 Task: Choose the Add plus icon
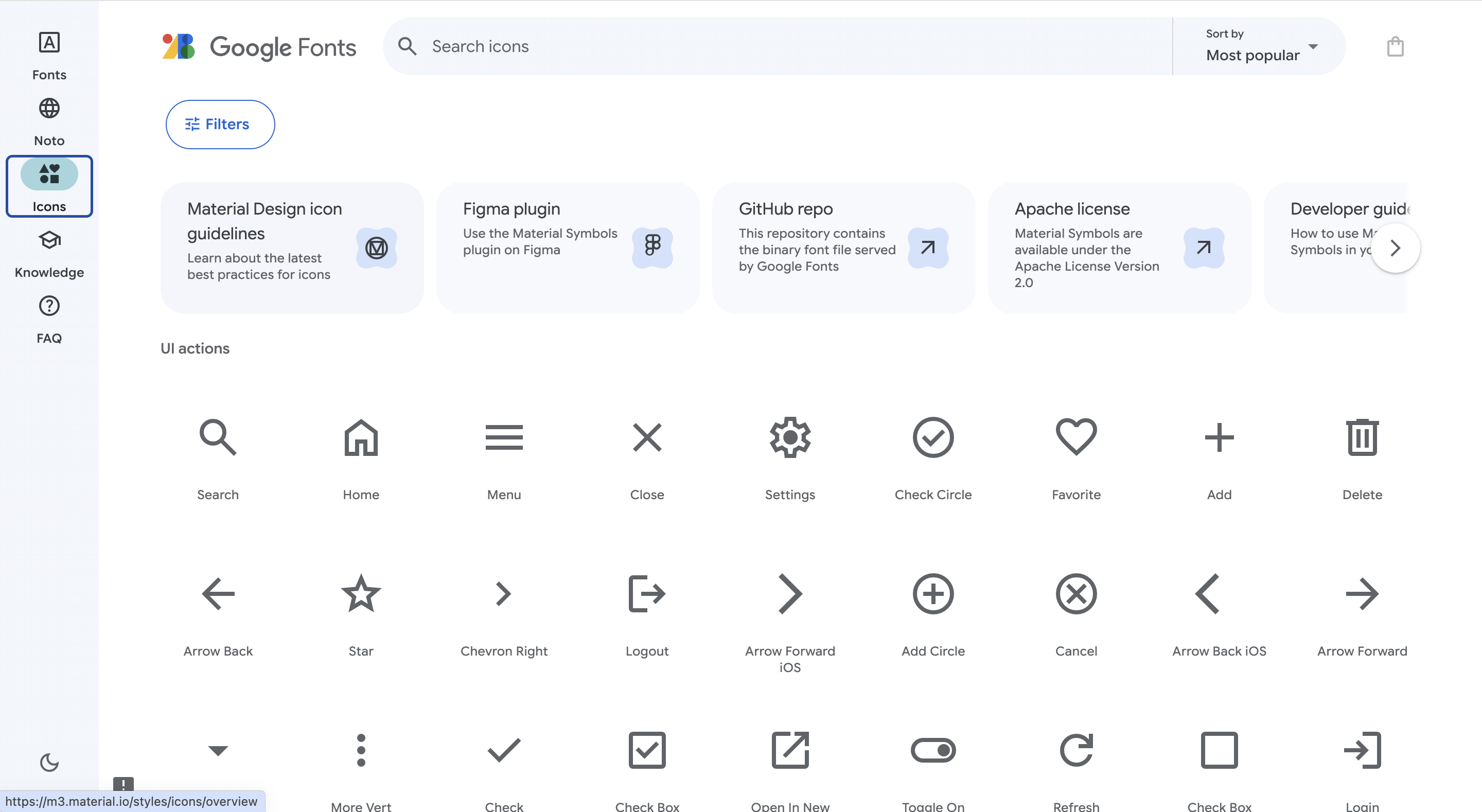pyautogui.click(x=1219, y=437)
